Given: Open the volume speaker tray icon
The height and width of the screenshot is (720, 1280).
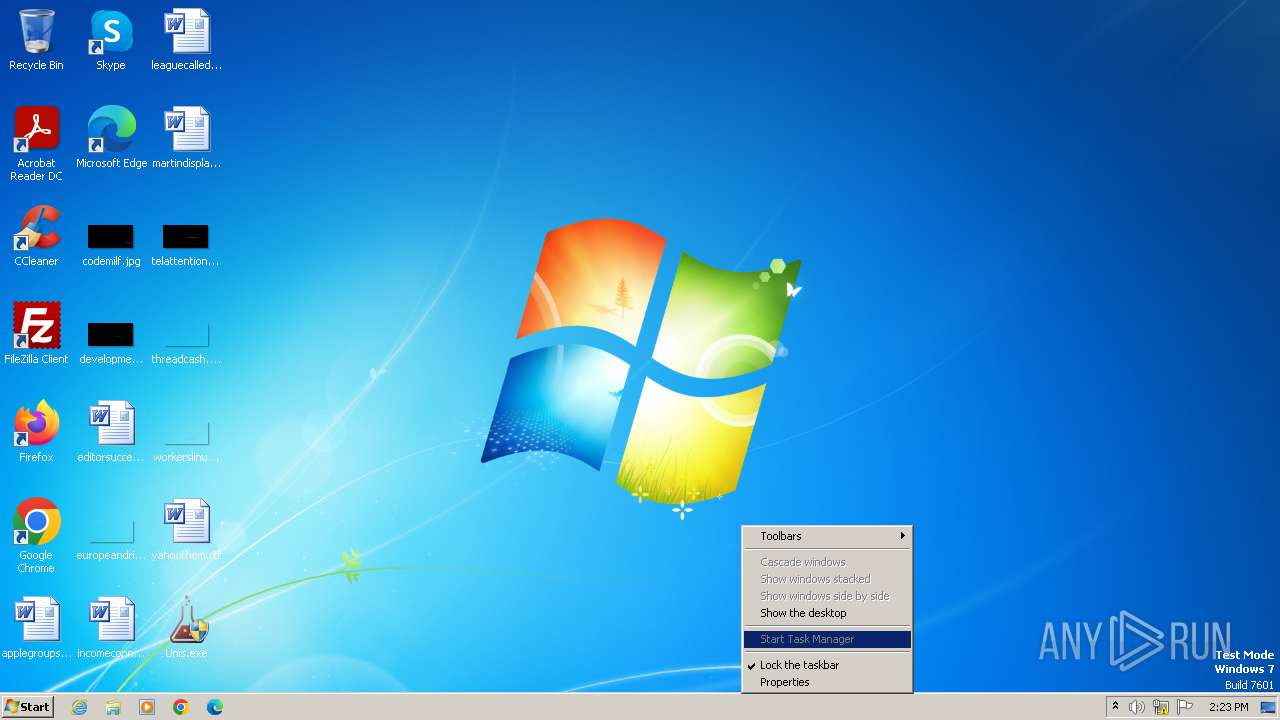Looking at the screenshot, I should [1137, 707].
